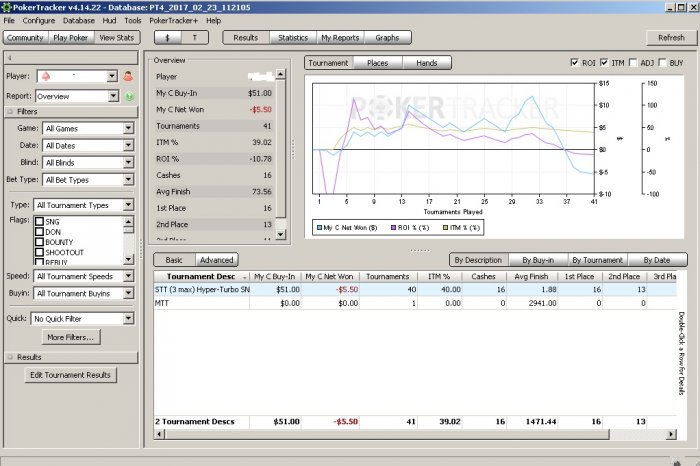Collapse the Filters section

[x=9, y=112]
